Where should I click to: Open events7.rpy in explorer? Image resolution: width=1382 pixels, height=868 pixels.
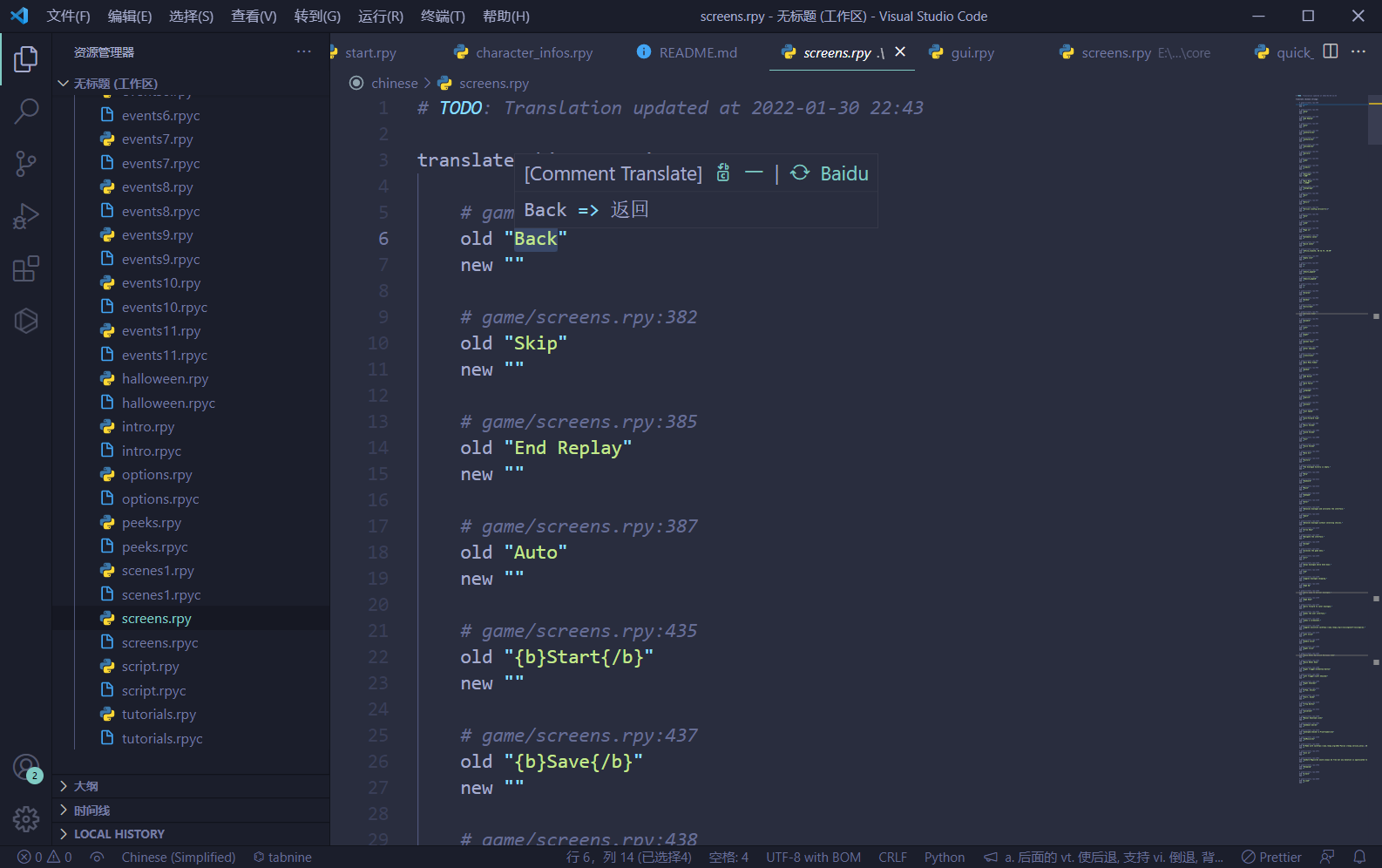157,139
